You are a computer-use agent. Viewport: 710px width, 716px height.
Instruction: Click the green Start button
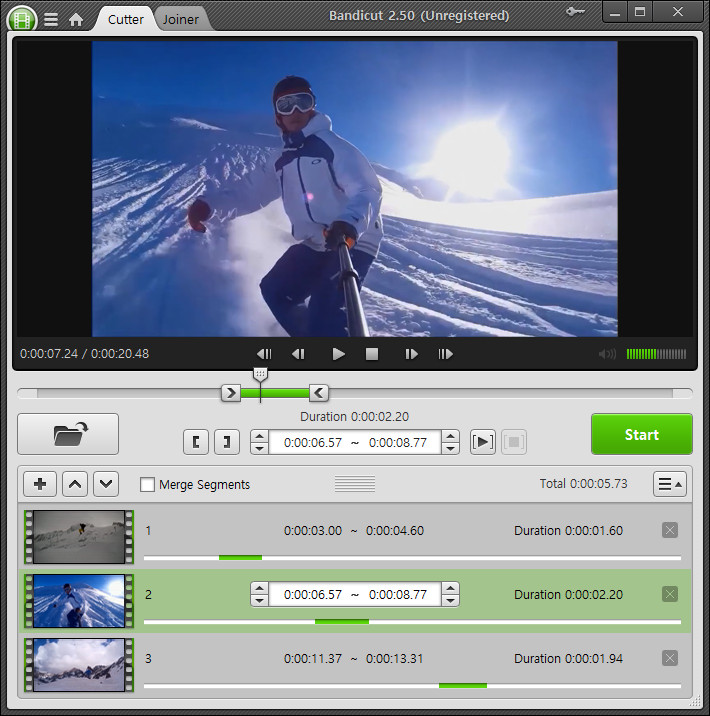pos(642,434)
